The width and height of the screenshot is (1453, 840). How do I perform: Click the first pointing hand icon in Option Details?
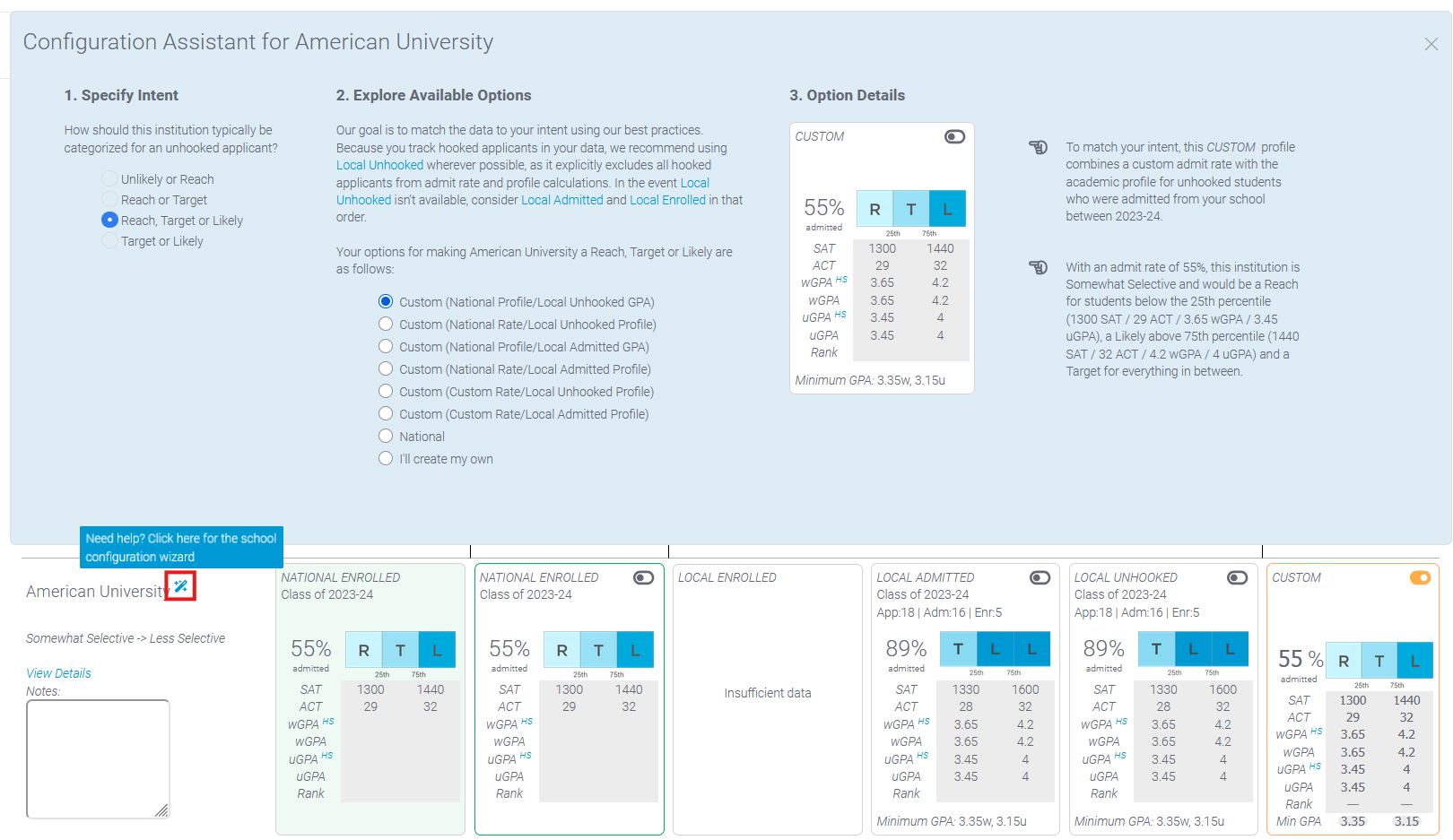1038,147
